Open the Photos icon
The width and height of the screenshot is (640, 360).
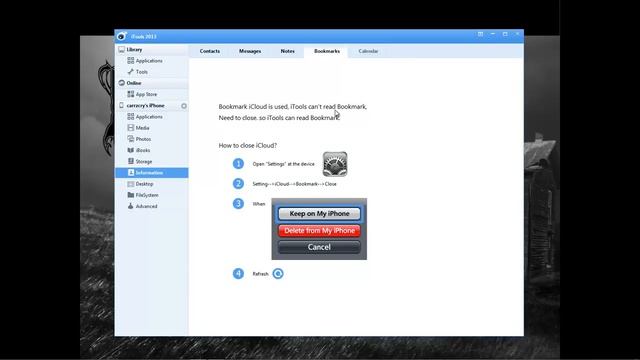(x=131, y=139)
